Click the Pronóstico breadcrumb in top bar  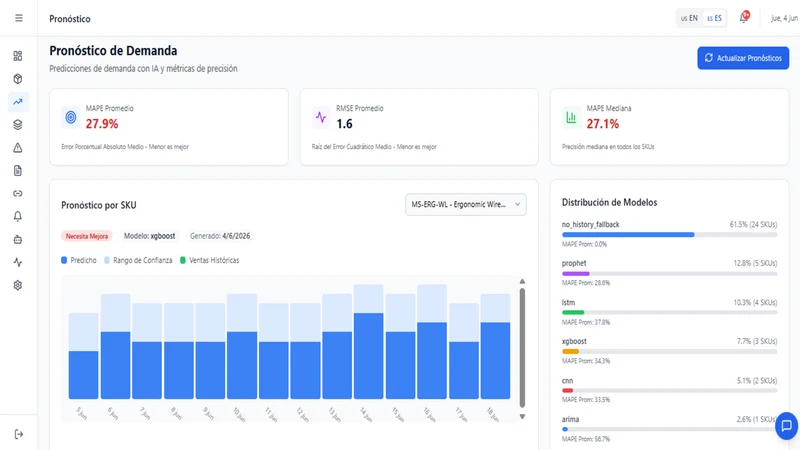tap(70, 19)
